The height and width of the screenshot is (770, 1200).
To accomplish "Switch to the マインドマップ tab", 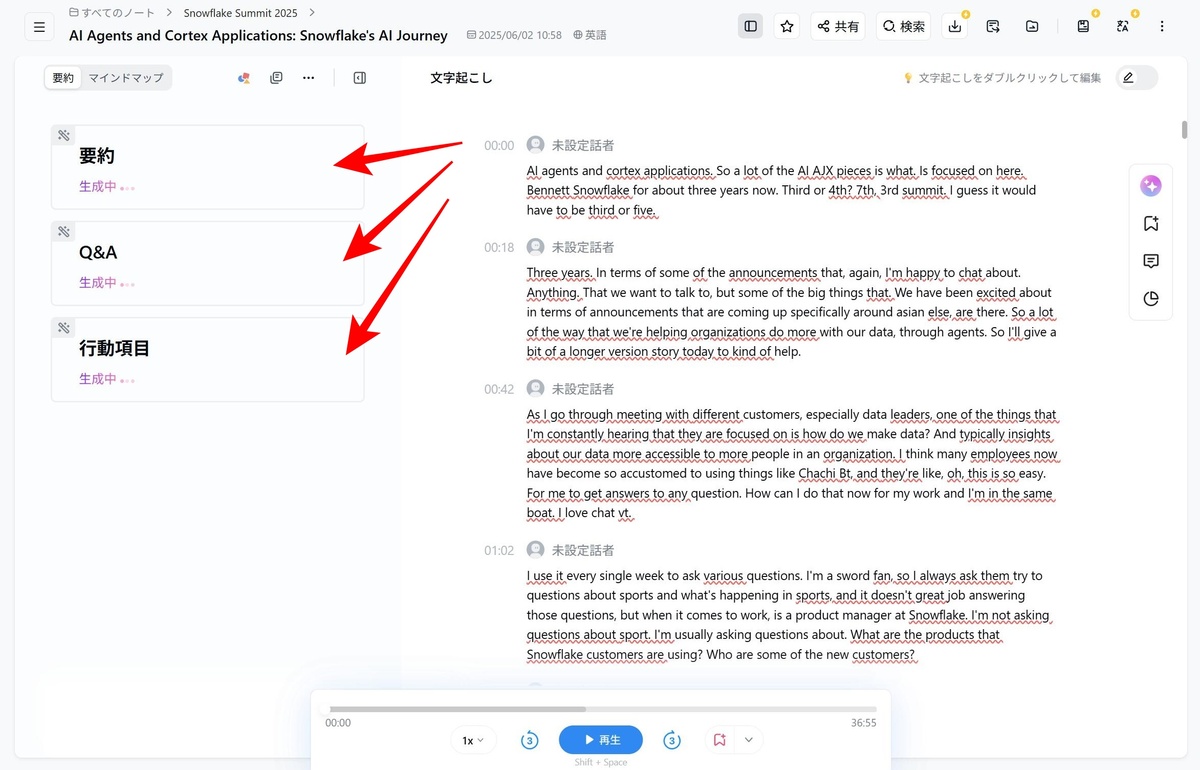I will 126,78.
